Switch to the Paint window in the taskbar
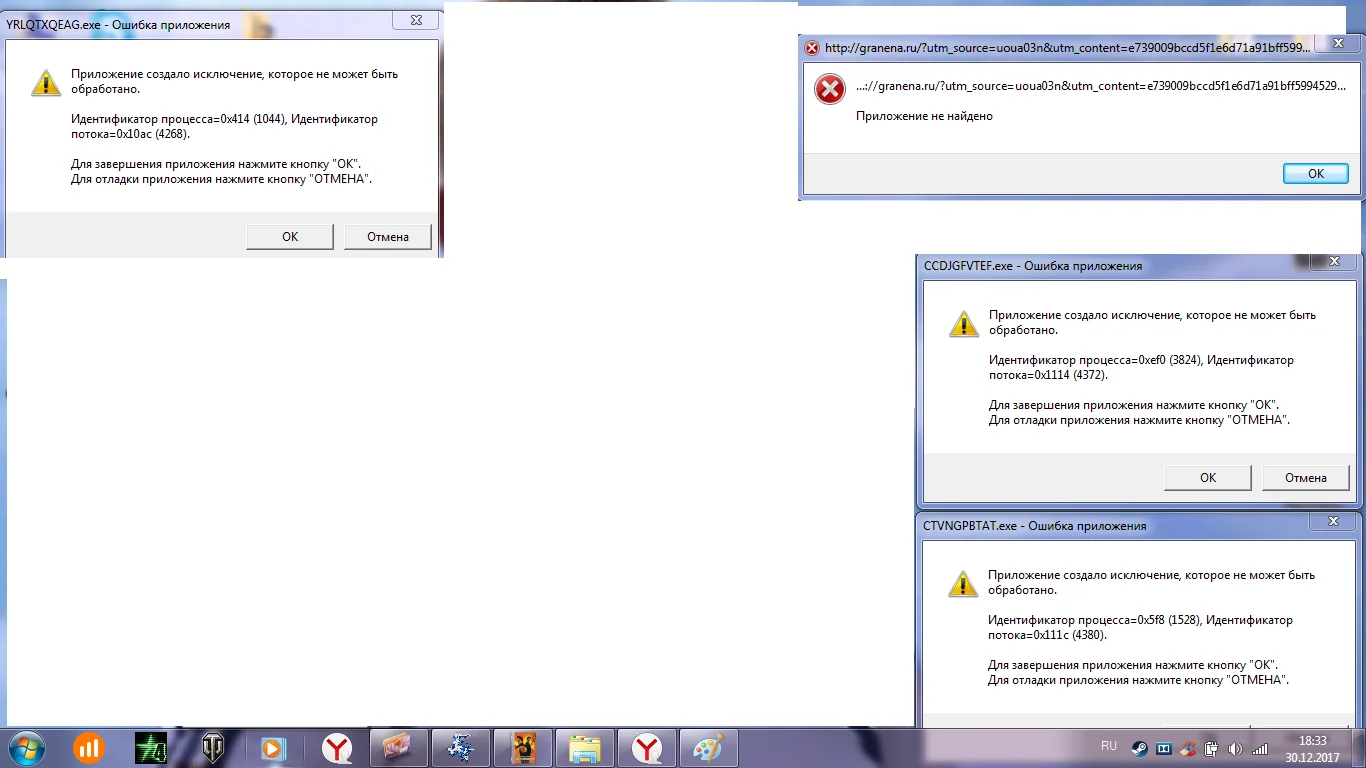The image size is (1366, 768). (708, 748)
